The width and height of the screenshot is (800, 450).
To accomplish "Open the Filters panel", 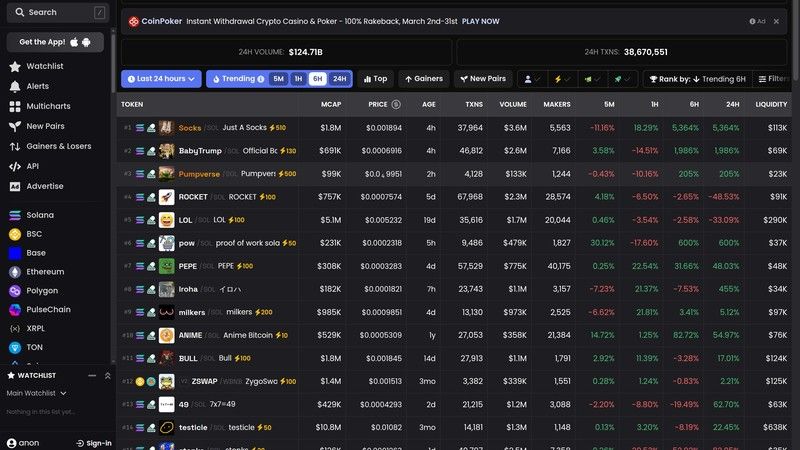I will 774,79.
